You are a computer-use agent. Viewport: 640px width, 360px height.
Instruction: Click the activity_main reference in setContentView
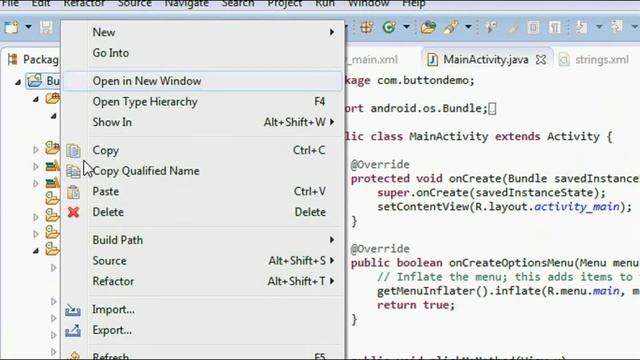pyautogui.click(x=577, y=207)
